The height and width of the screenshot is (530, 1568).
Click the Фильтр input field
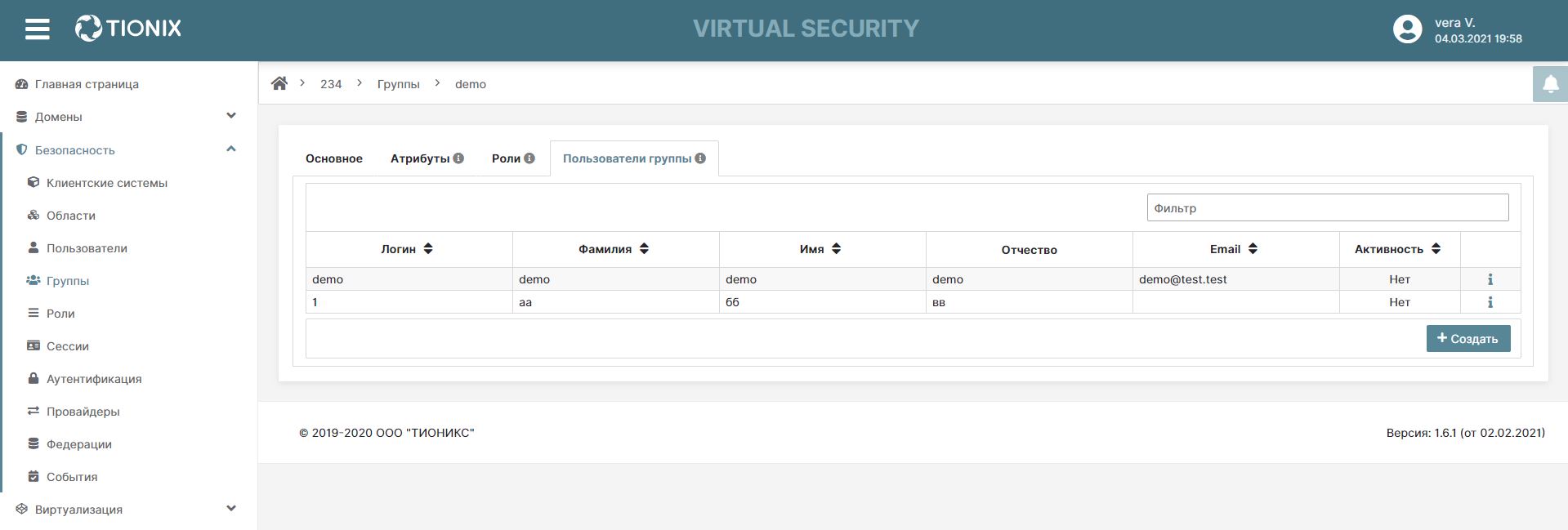pyautogui.click(x=1327, y=207)
